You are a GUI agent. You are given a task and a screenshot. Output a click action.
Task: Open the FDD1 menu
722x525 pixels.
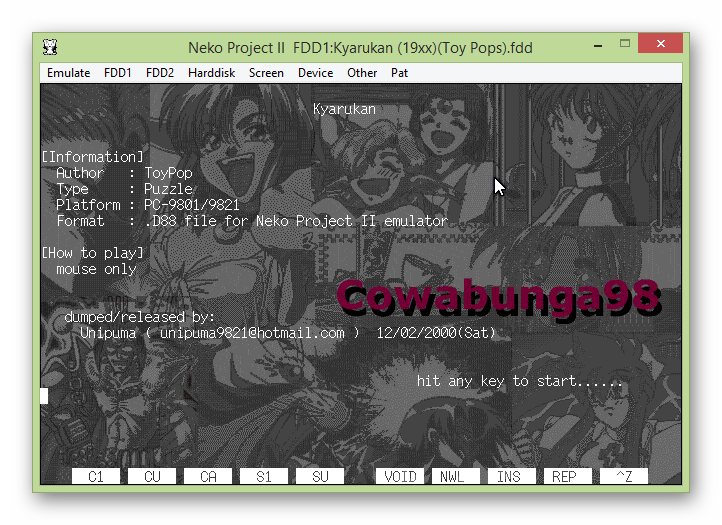[117, 73]
